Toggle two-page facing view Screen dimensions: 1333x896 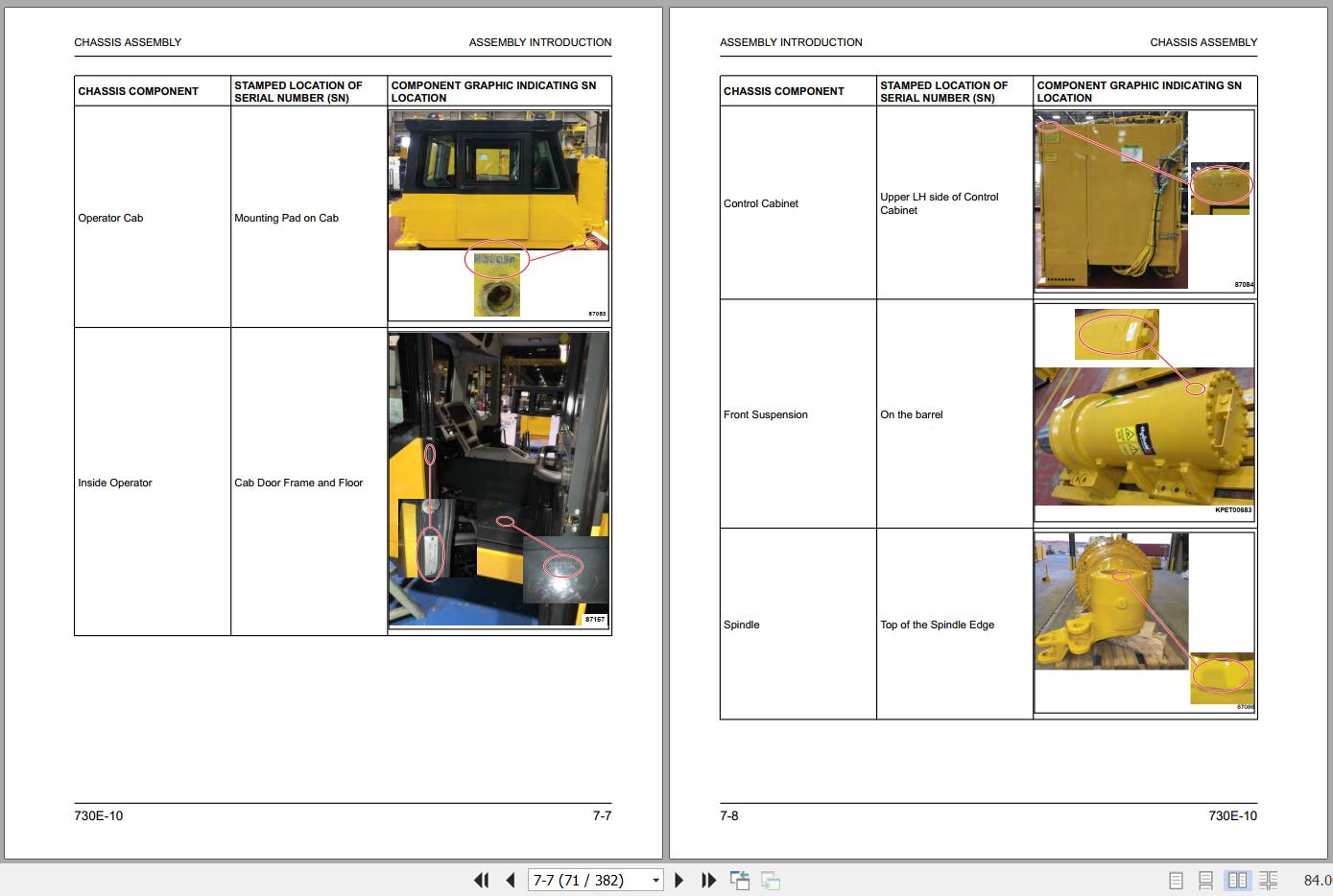point(1237,880)
